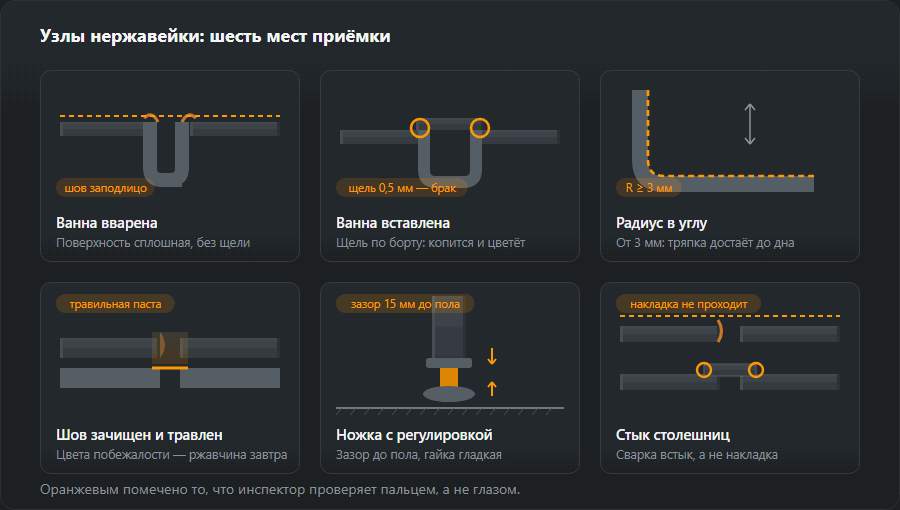The height and width of the screenshot is (510, 900).
Task: Select the text 'Сварка встык, а не накладка'
Action: coord(697,455)
